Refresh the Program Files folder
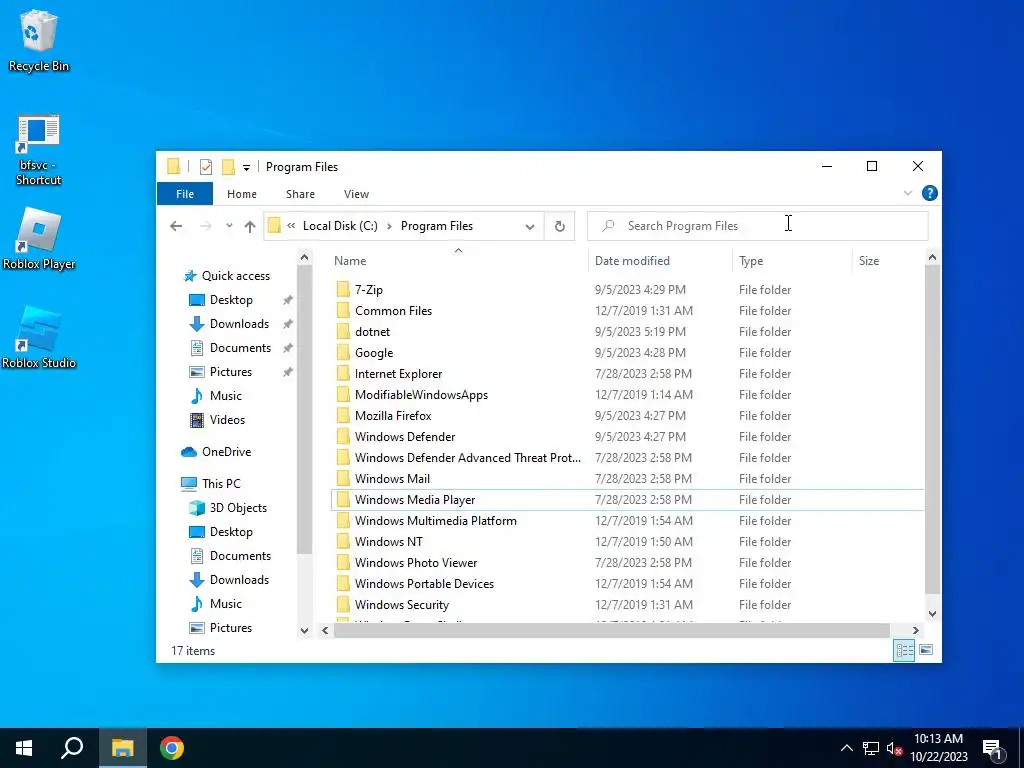Screen dimensions: 1024x768 pos(560,226)
